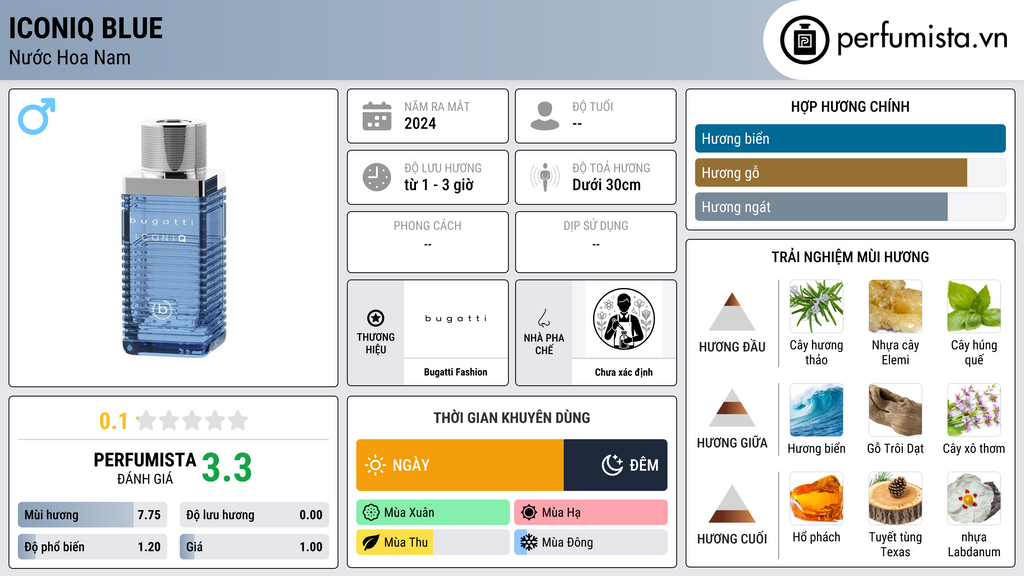The height and width of the screenshot is (576, 1024).
Task: Click the perfumer illustration above Chưa xác định
Action: click(624, 319)
